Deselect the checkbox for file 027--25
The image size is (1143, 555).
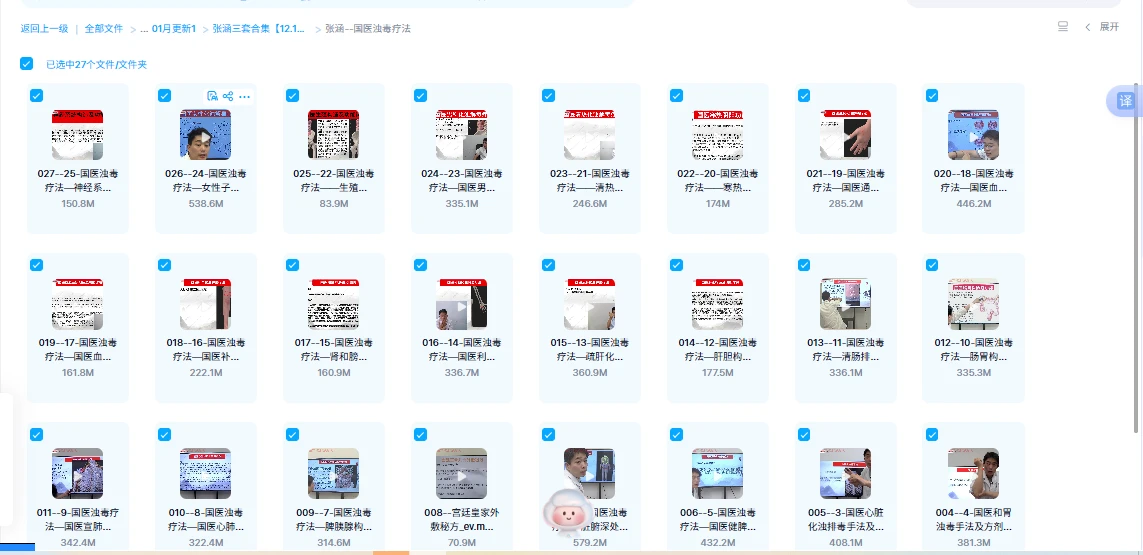click(36, 95)
